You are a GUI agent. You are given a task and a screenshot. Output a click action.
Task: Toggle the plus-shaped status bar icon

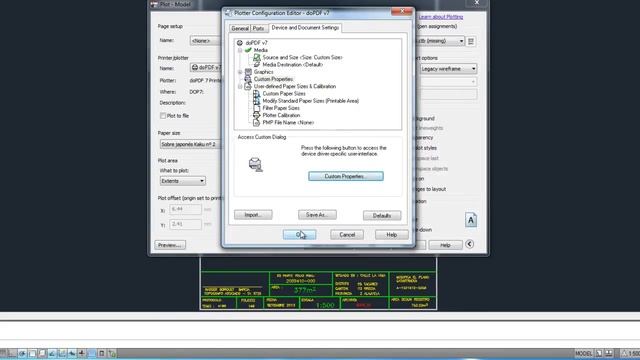click(82, 353)
